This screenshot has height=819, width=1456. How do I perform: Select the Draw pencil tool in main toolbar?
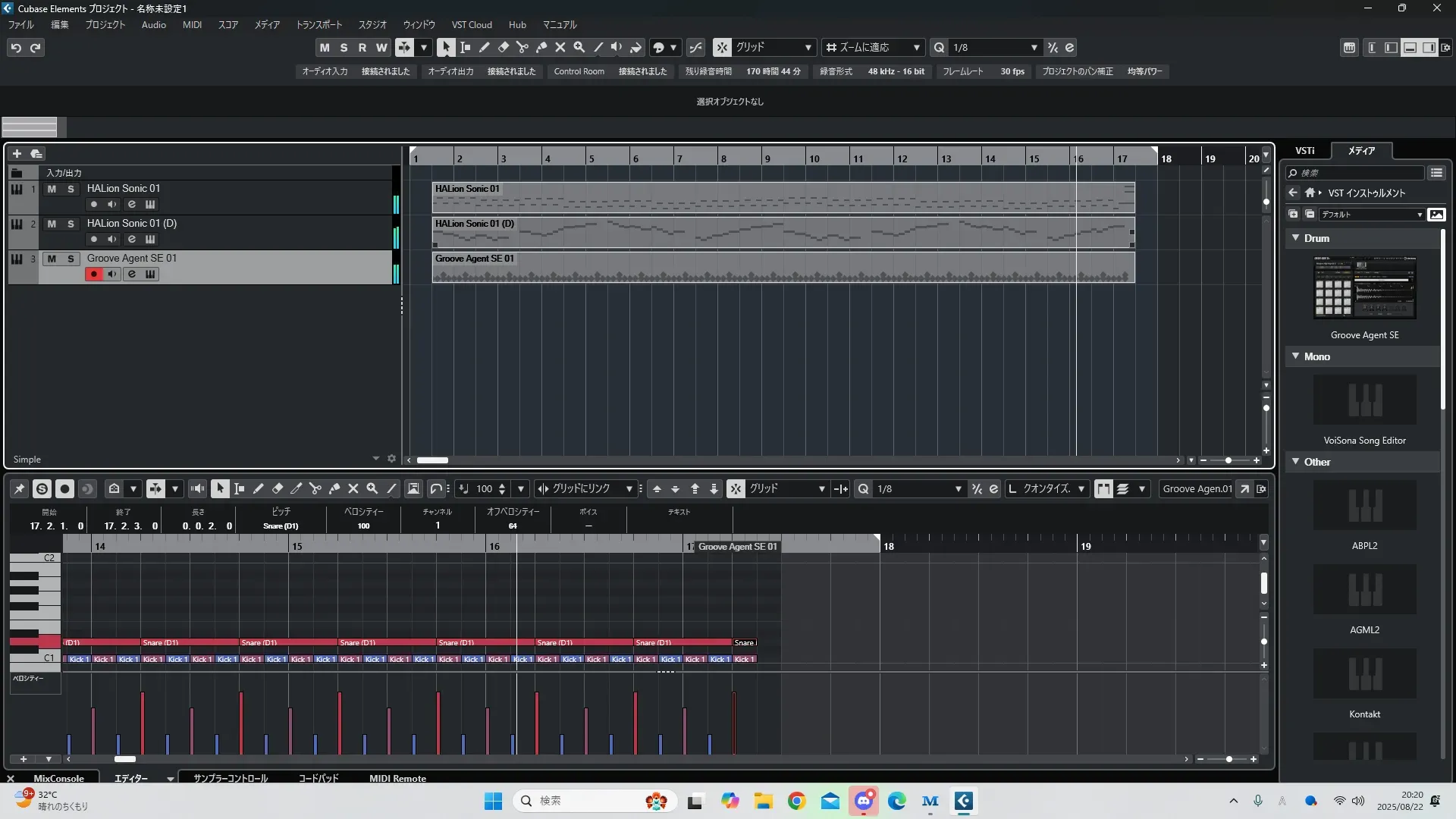pos(485,47)
